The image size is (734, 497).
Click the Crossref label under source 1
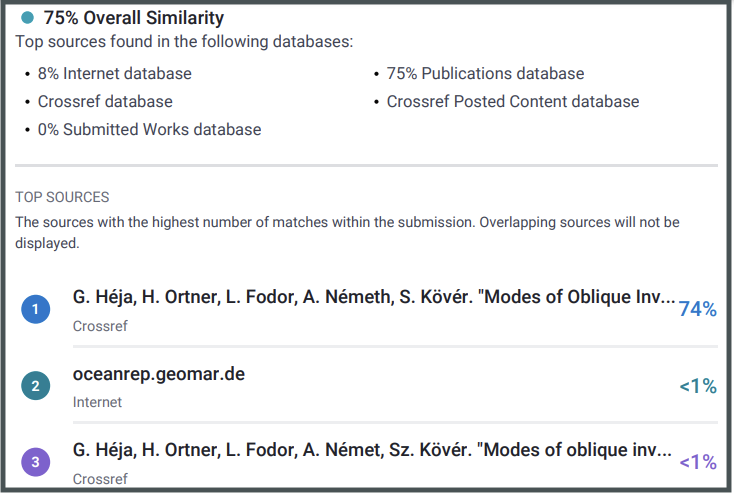tap(100, 326)
